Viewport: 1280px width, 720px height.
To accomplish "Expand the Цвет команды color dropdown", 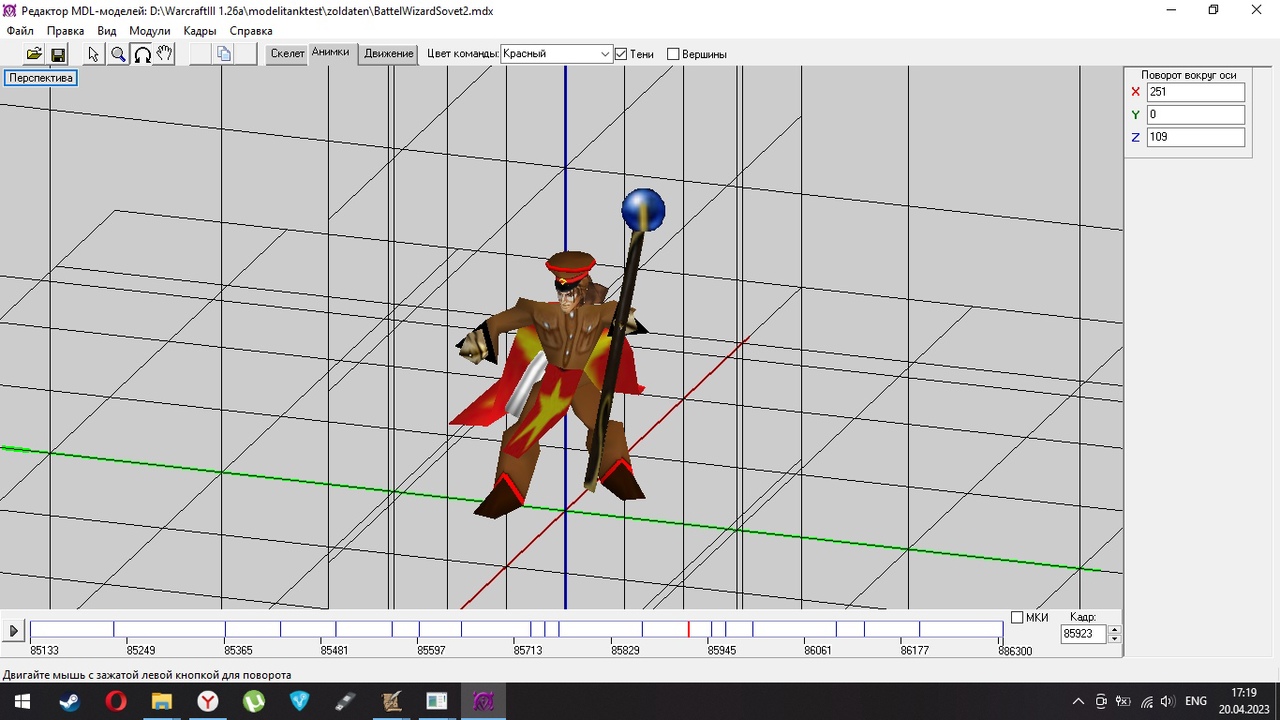I will 605,54.
